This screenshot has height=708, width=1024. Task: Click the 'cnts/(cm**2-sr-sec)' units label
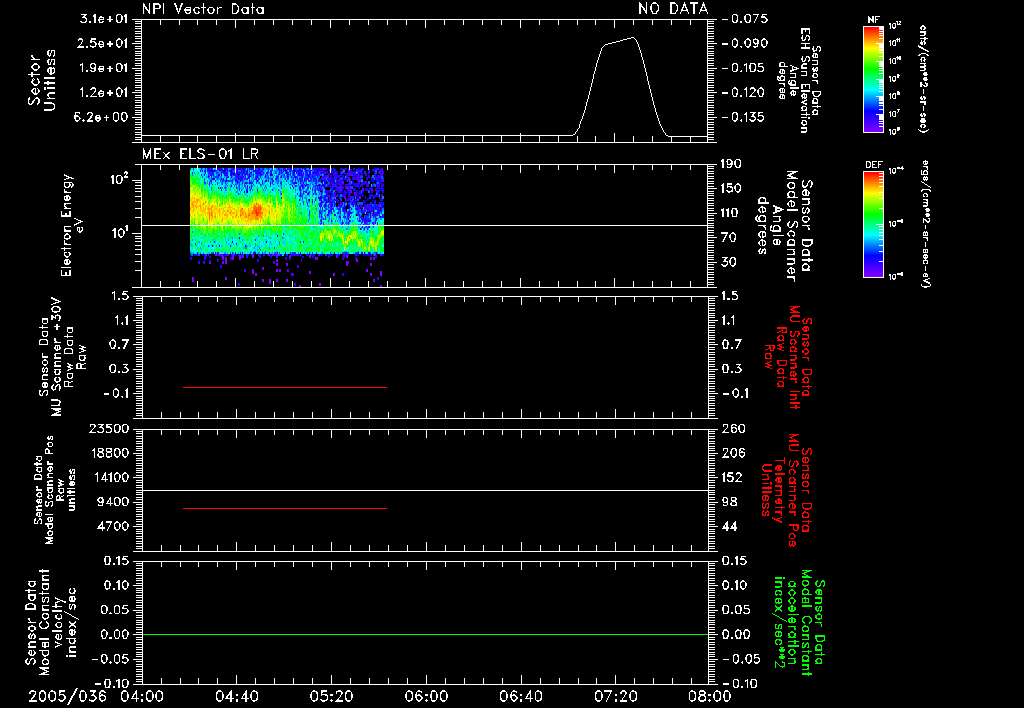pos(923,78)
